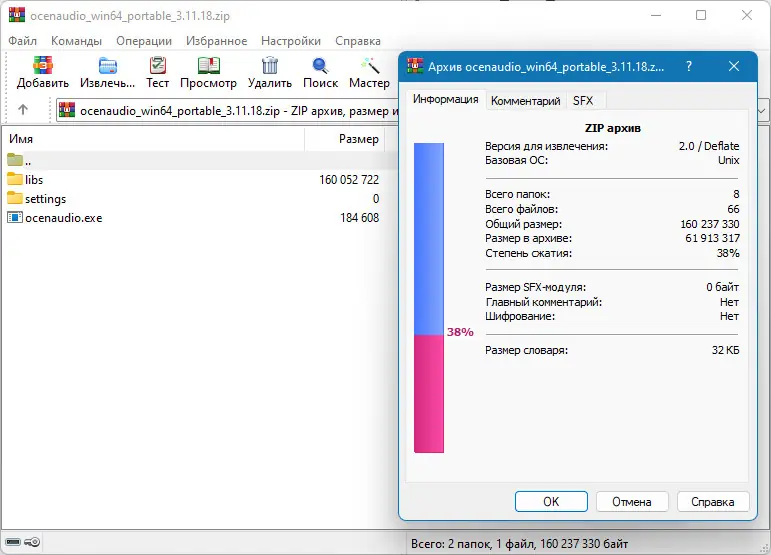The width and height of the screenshot is (771, 555).
Task: Close the Архив information dialog
Action: [x=734, y=66]
